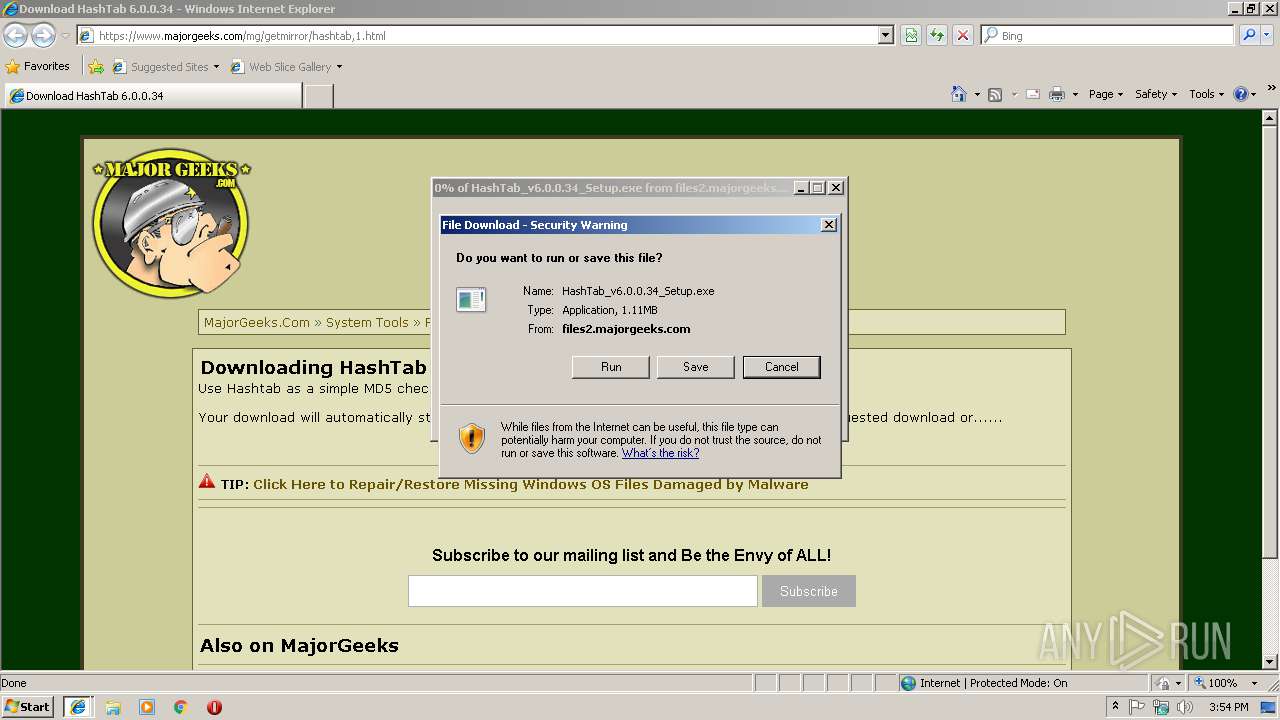Viewport: 1280px width, 720px height.
Task: Click the Print icon
Action: coord(1057,94)
